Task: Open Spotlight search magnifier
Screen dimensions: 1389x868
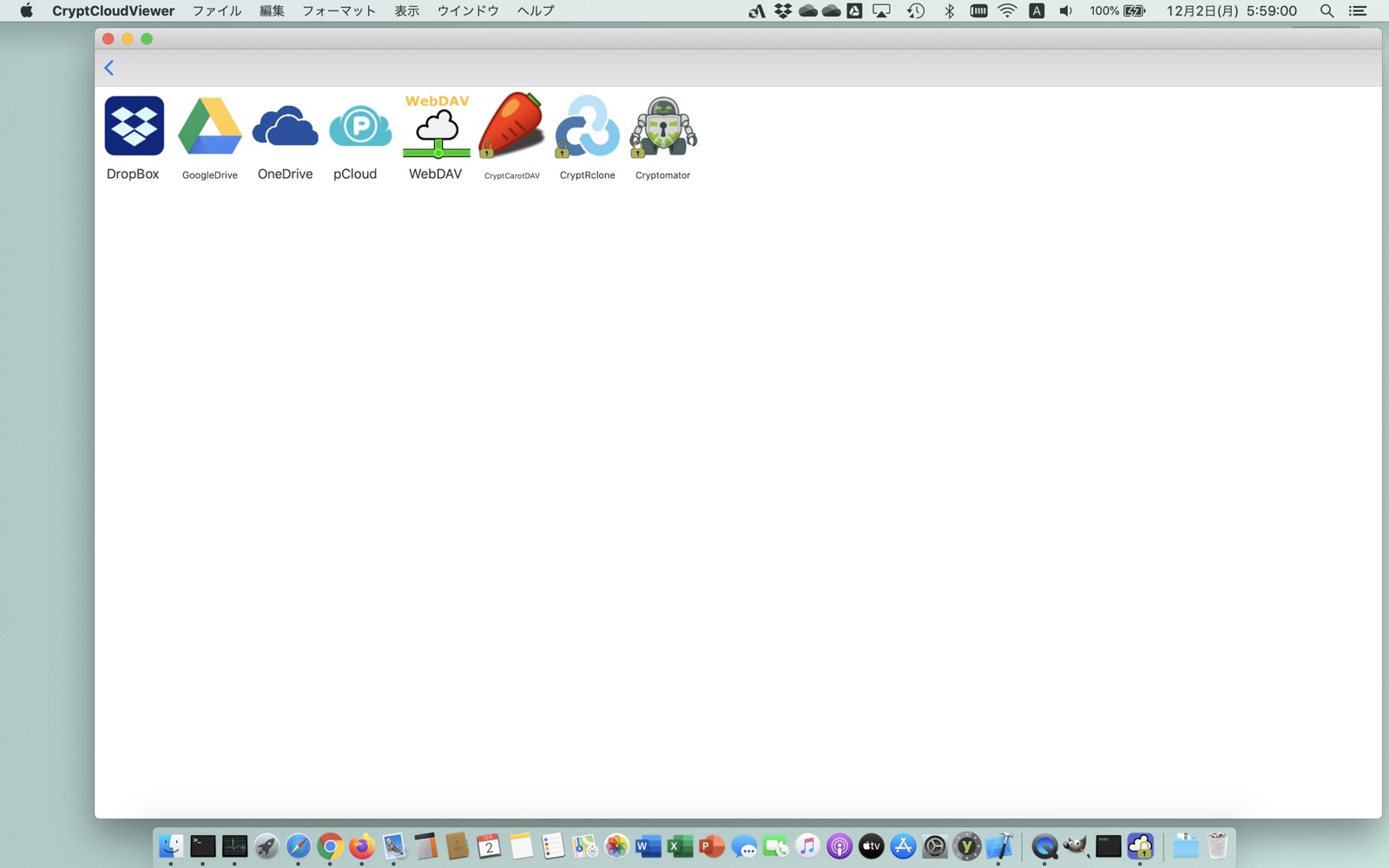Action: 1326,10
